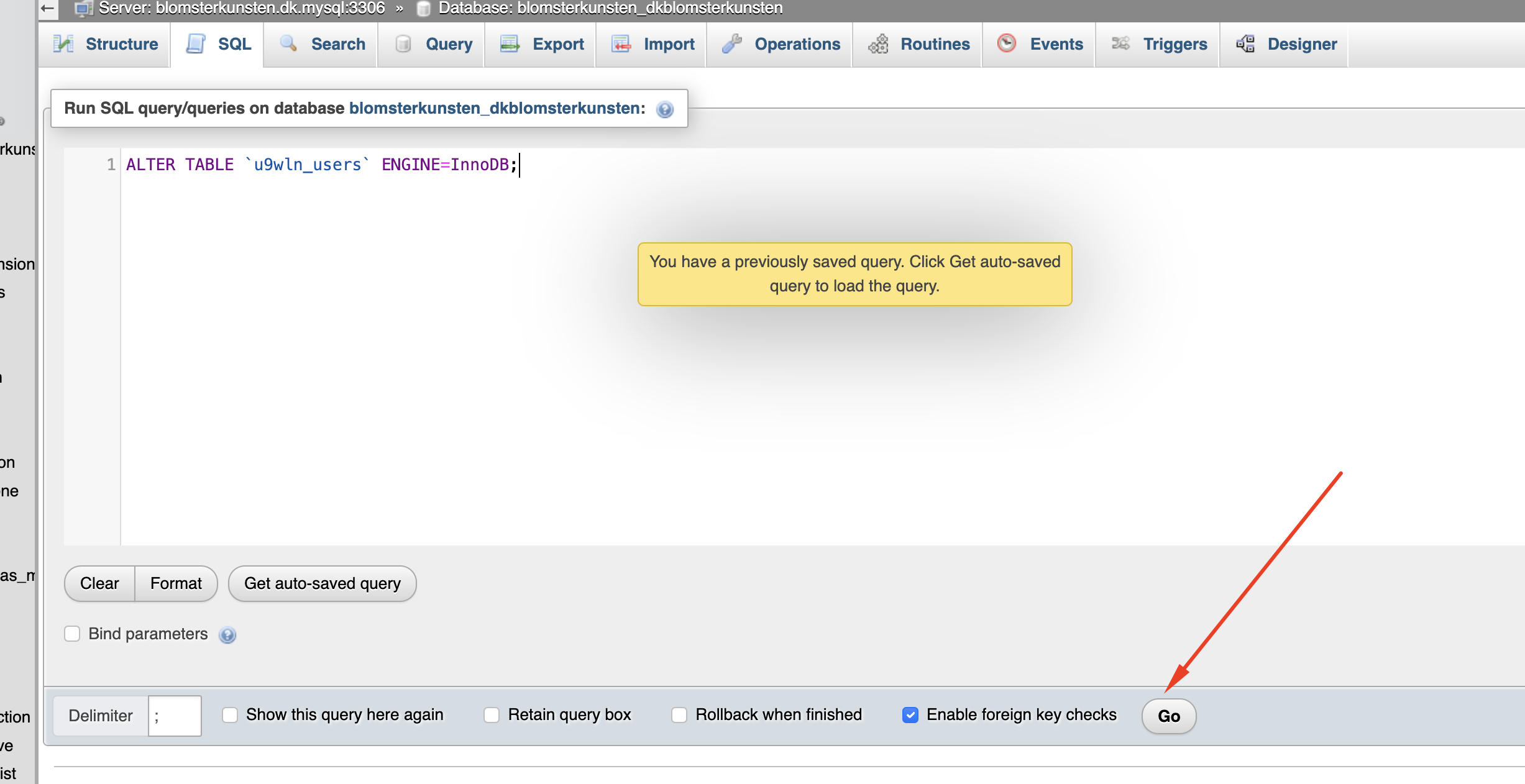Click the Structure tab icon

pos(63,44)
